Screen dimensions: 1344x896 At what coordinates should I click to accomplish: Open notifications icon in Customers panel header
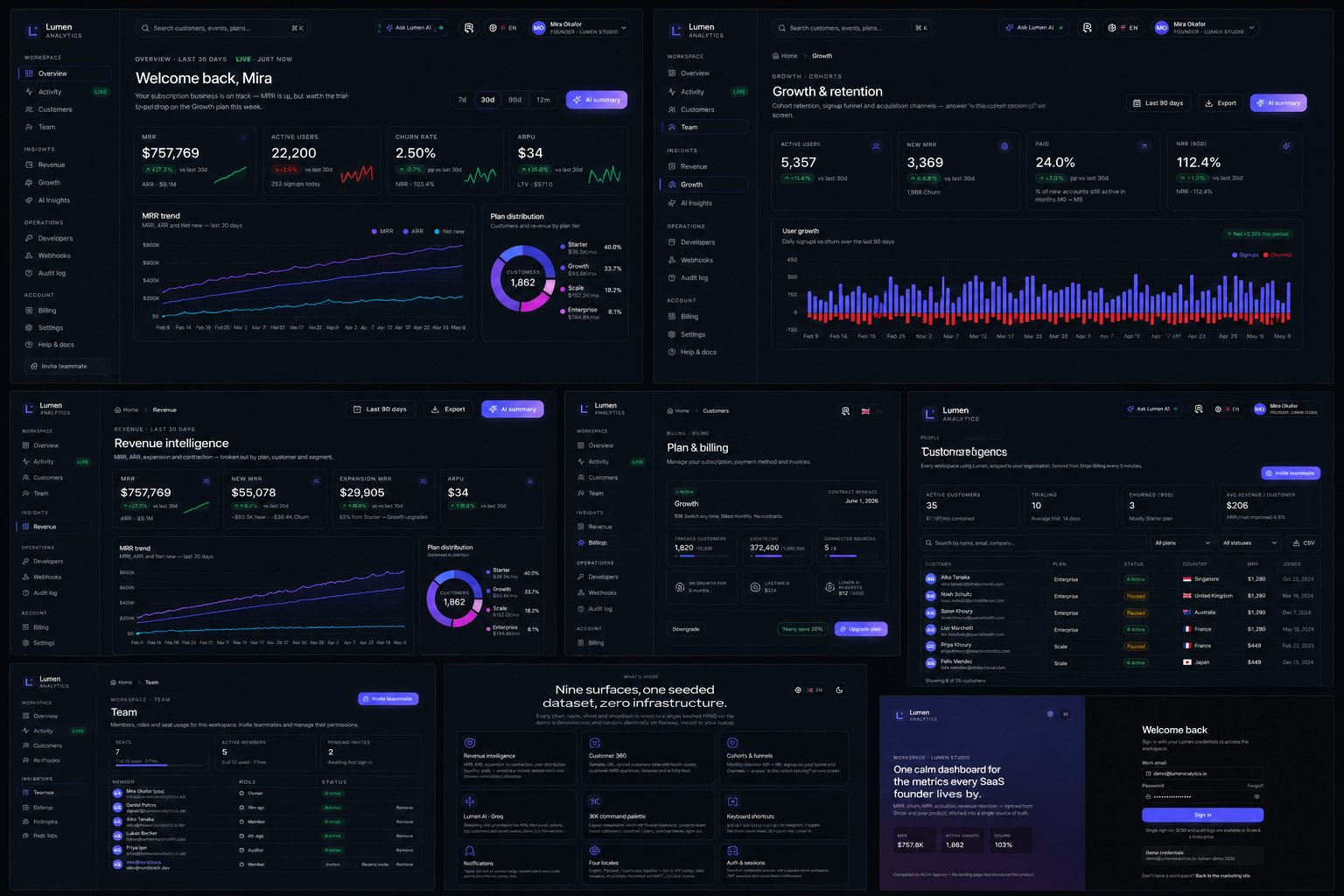point(1199,409)
